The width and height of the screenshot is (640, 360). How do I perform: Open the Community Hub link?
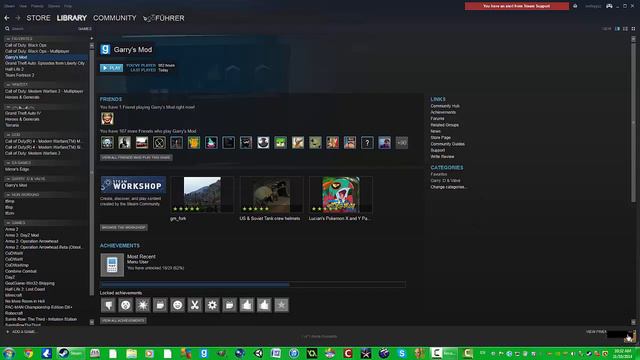445,106
